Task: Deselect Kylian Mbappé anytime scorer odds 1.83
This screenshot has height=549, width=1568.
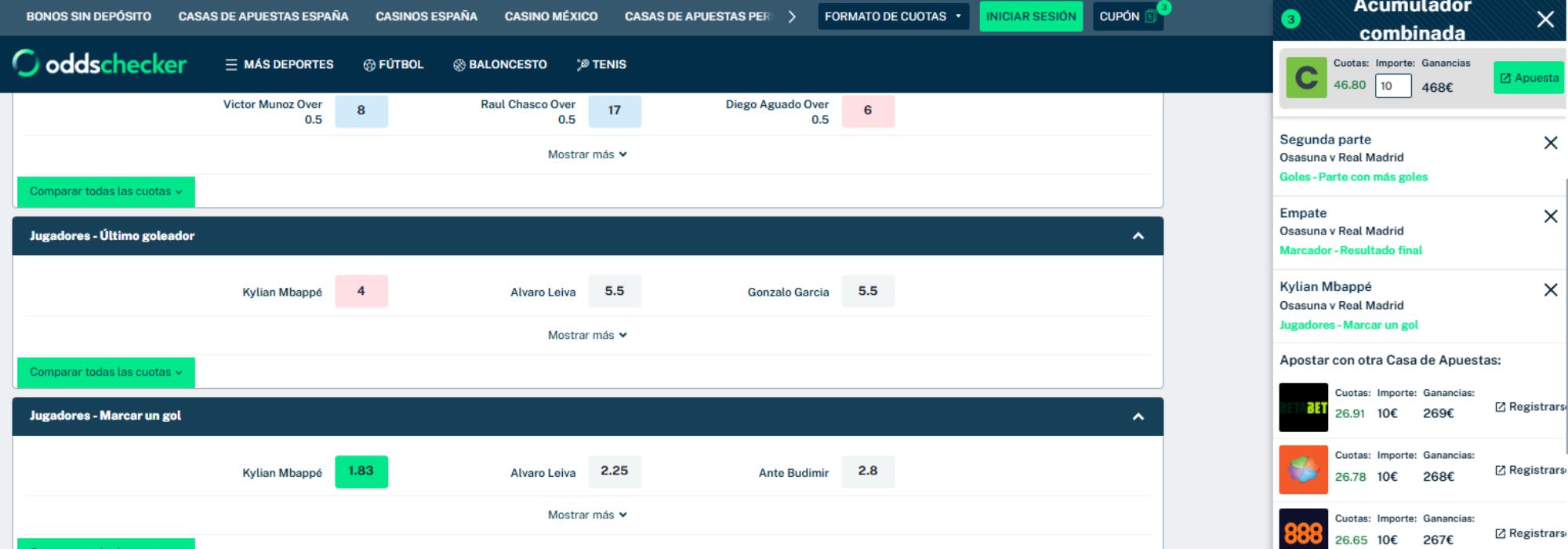Action: click(361, 471)
